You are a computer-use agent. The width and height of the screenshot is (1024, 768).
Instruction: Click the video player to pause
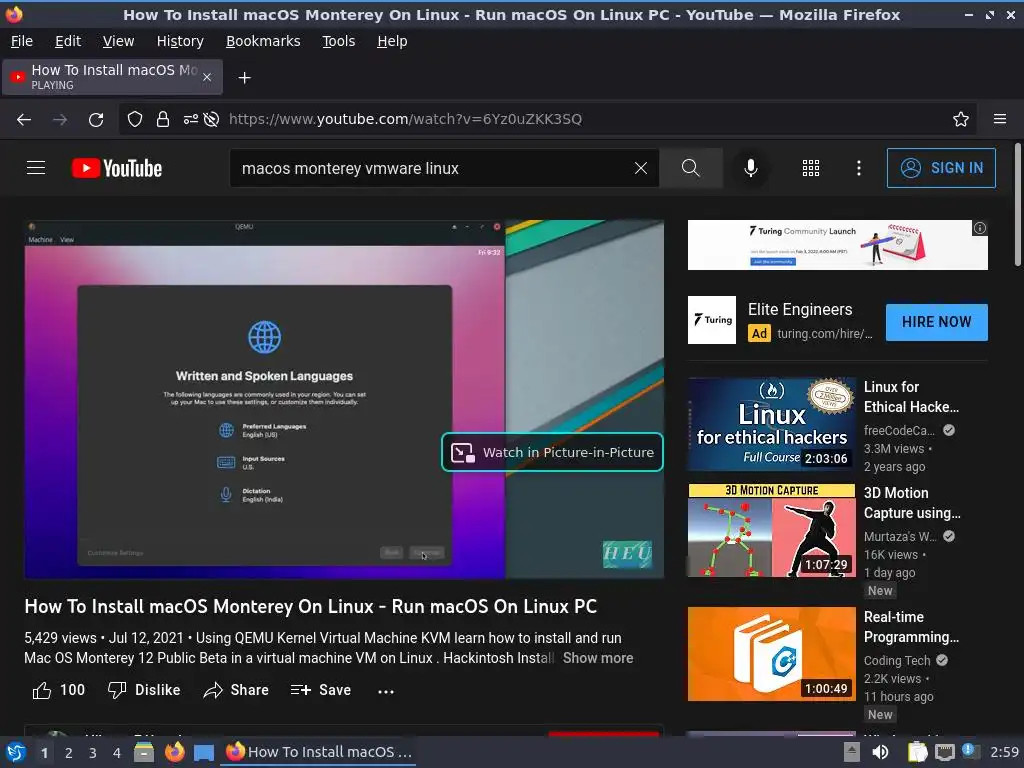pos(344,399)
